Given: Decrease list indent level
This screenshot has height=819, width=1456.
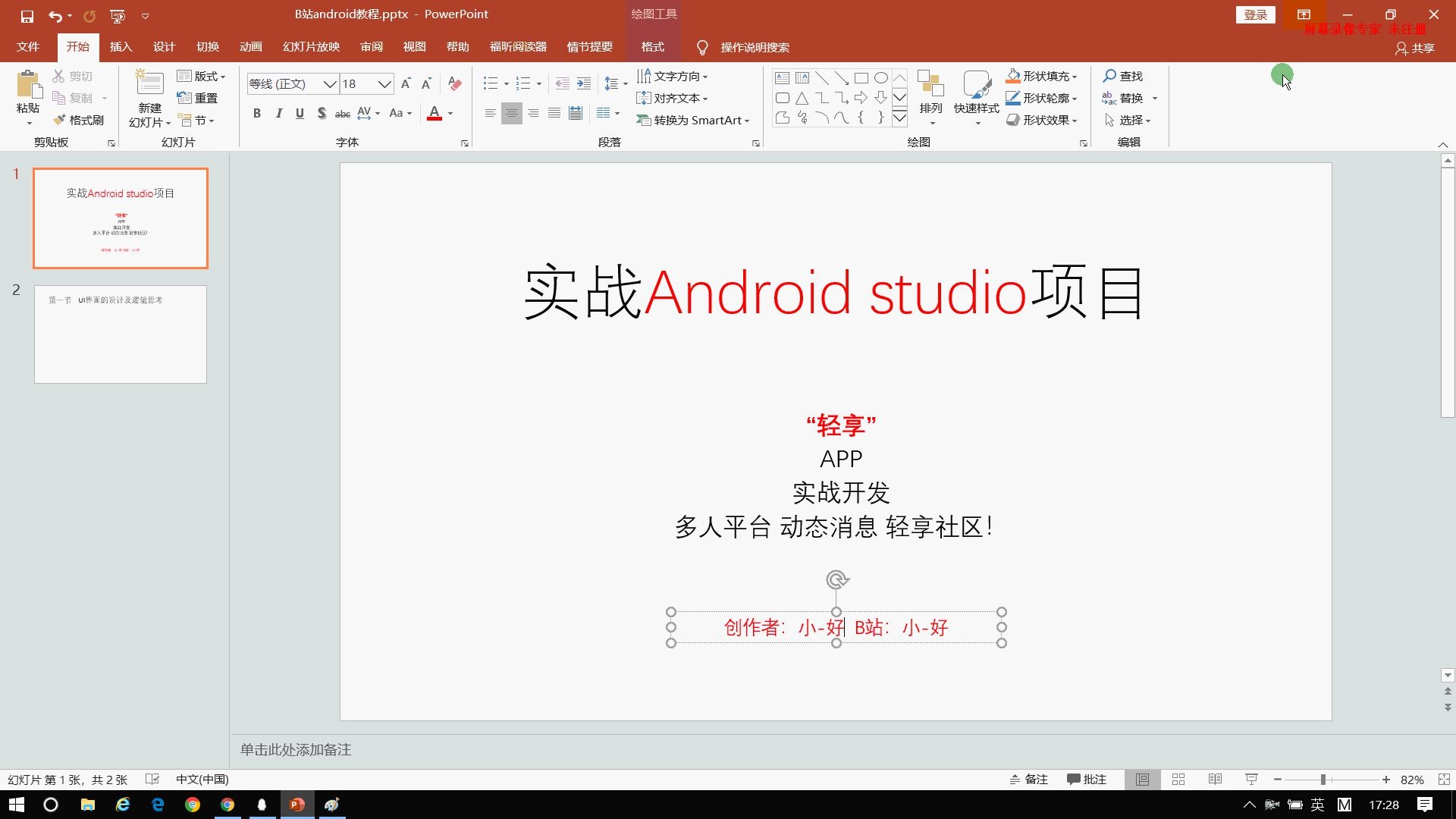Looking at the screenshot, I should [562, 83].
